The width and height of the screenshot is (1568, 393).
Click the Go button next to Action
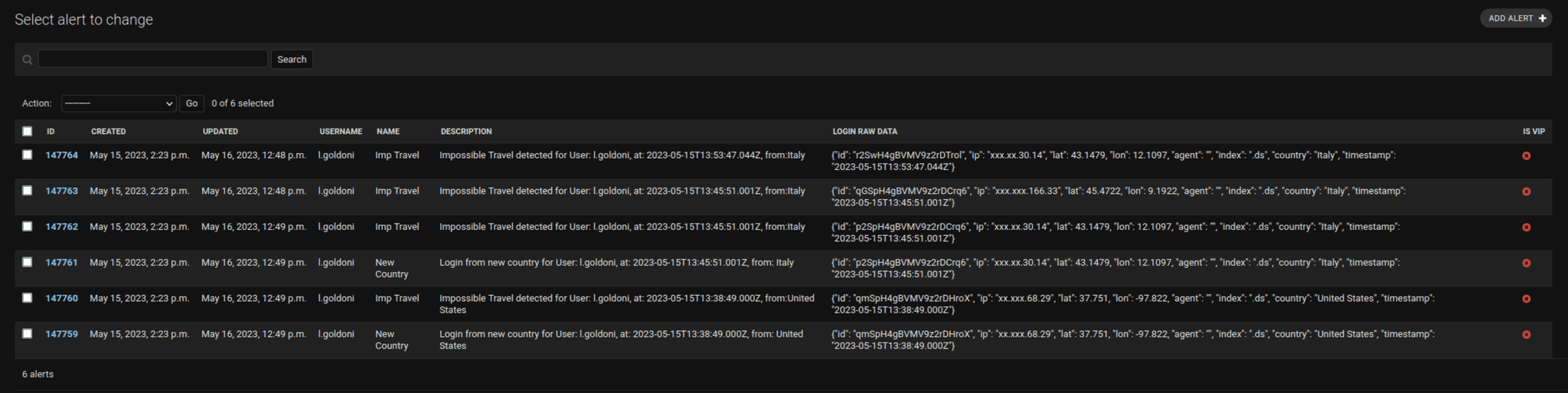click(191, 103)
